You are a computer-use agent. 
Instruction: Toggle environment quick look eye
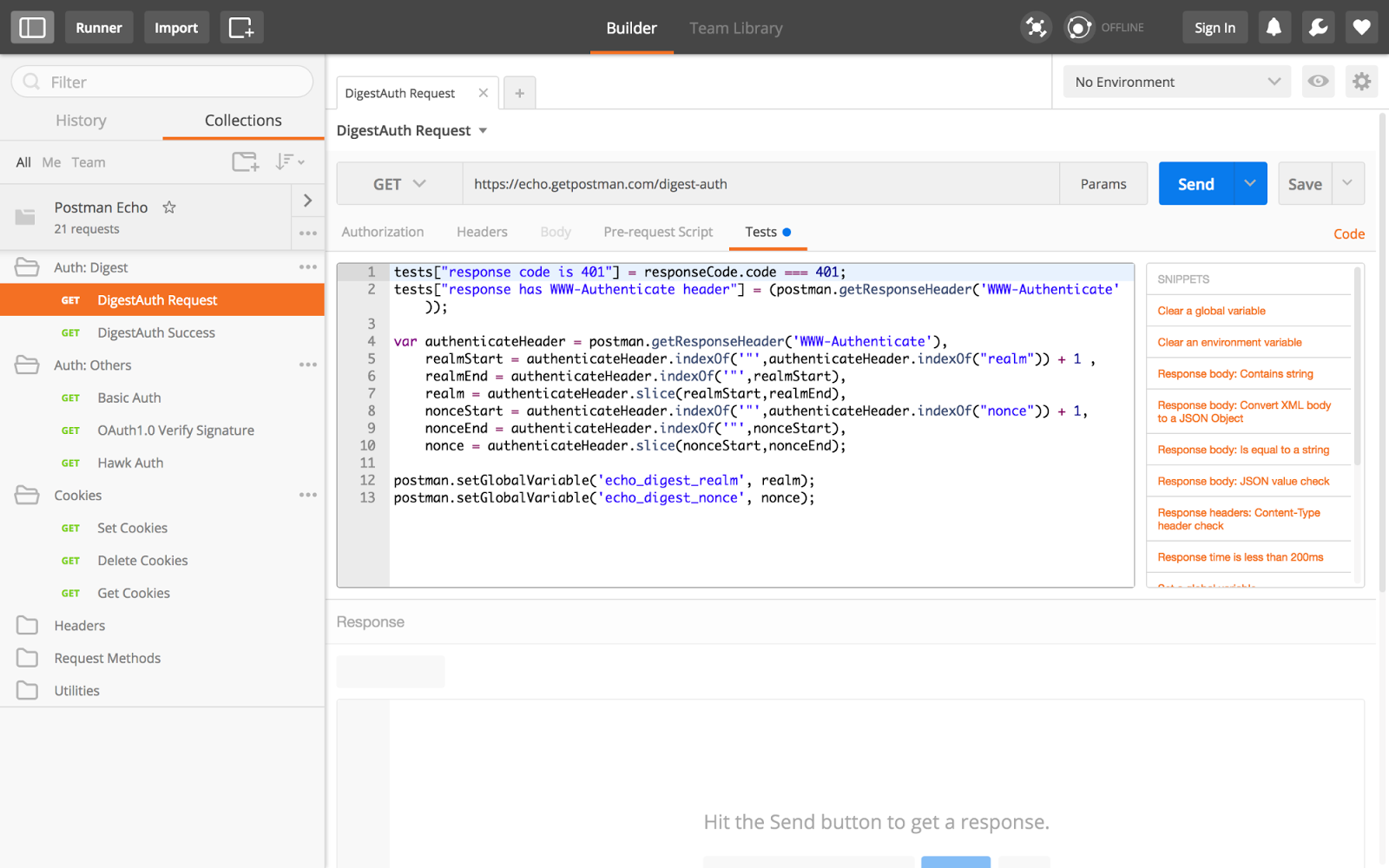tap(1318, 82)
